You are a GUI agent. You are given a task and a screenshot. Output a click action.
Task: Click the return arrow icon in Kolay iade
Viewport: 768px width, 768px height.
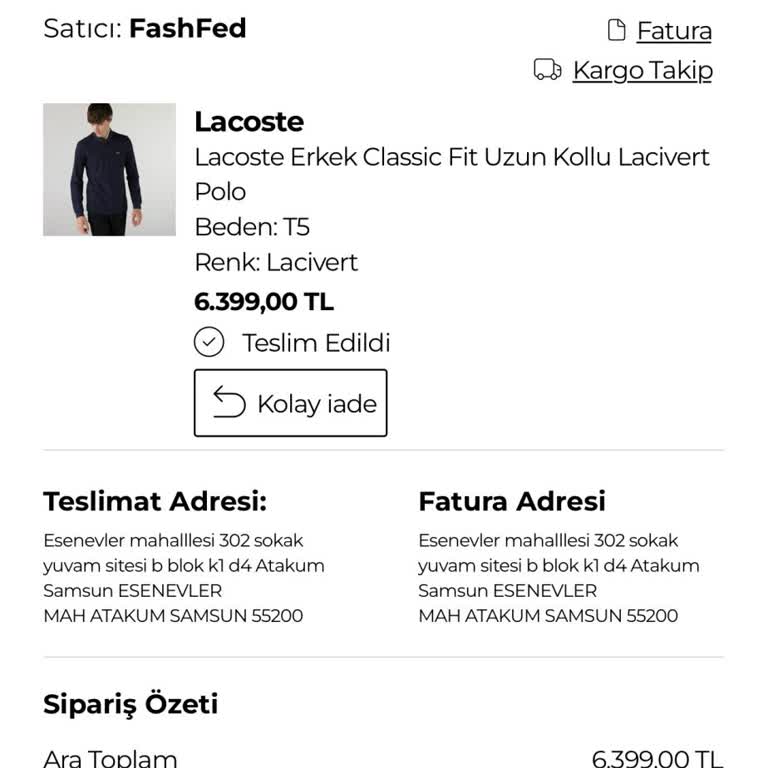click(229, 403)
